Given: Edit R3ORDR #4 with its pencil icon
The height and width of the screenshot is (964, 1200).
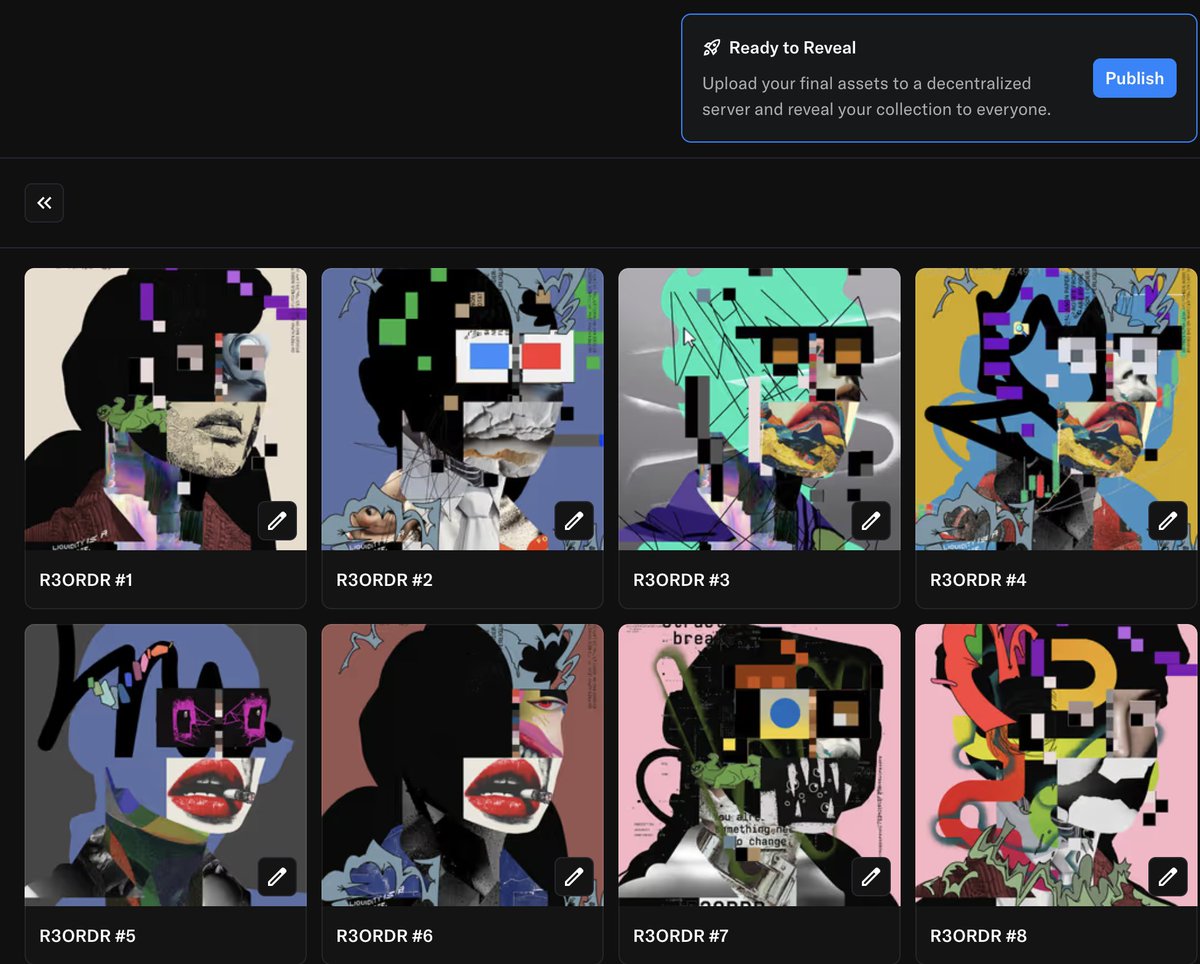Looking at the screenshot, I should (x=1168, y=521).
